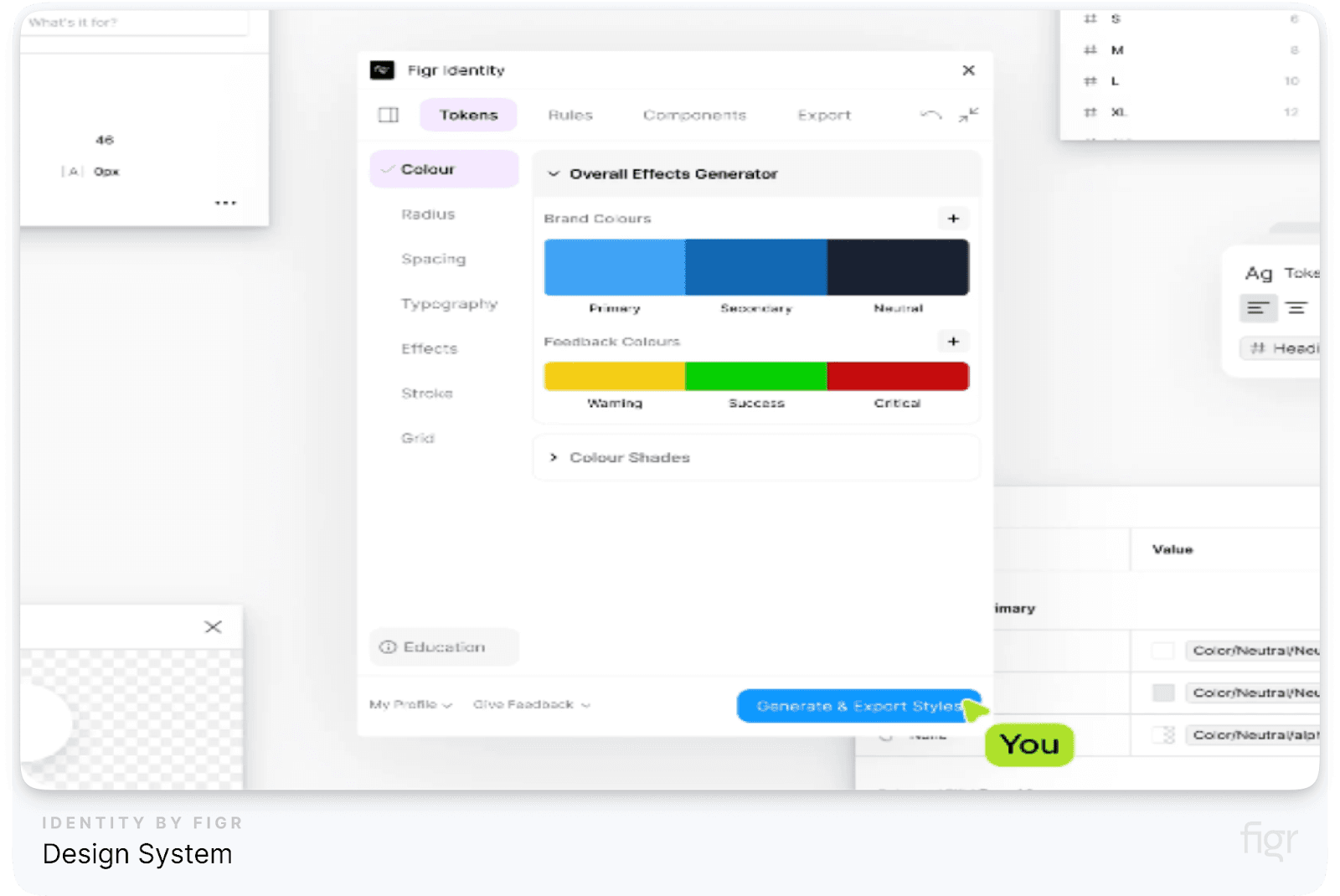1340x896 pixels.
Task: Click the What's it for input field
Action: (x=134, y=23)
